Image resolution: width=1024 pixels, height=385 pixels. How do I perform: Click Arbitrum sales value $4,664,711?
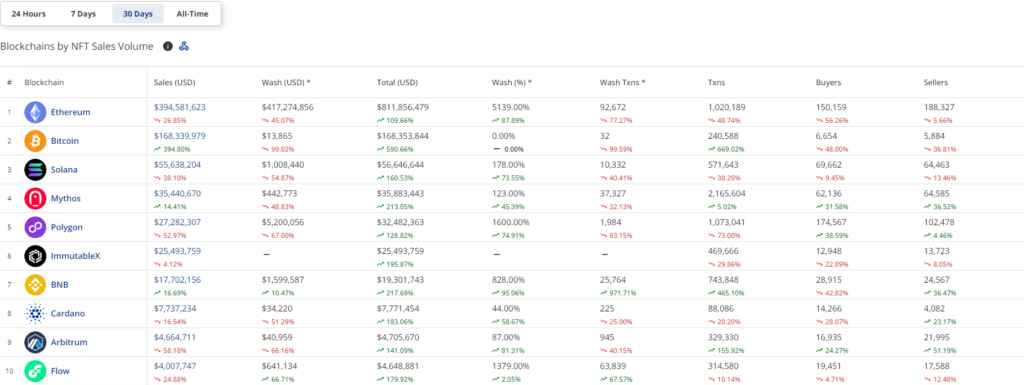tap(175, 337)
